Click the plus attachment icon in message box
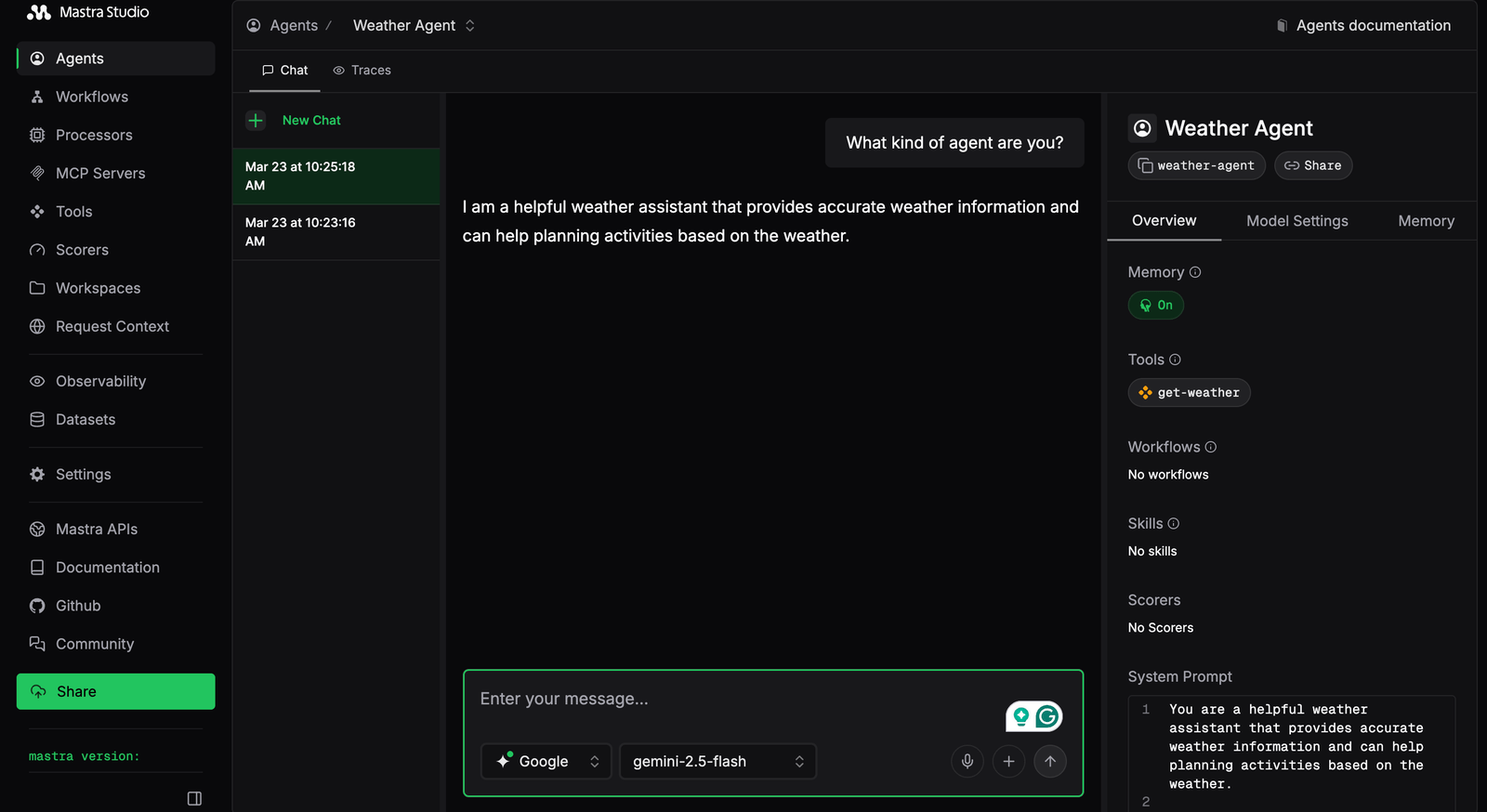Screen dimensions: 1487x812 point(1008,761)
